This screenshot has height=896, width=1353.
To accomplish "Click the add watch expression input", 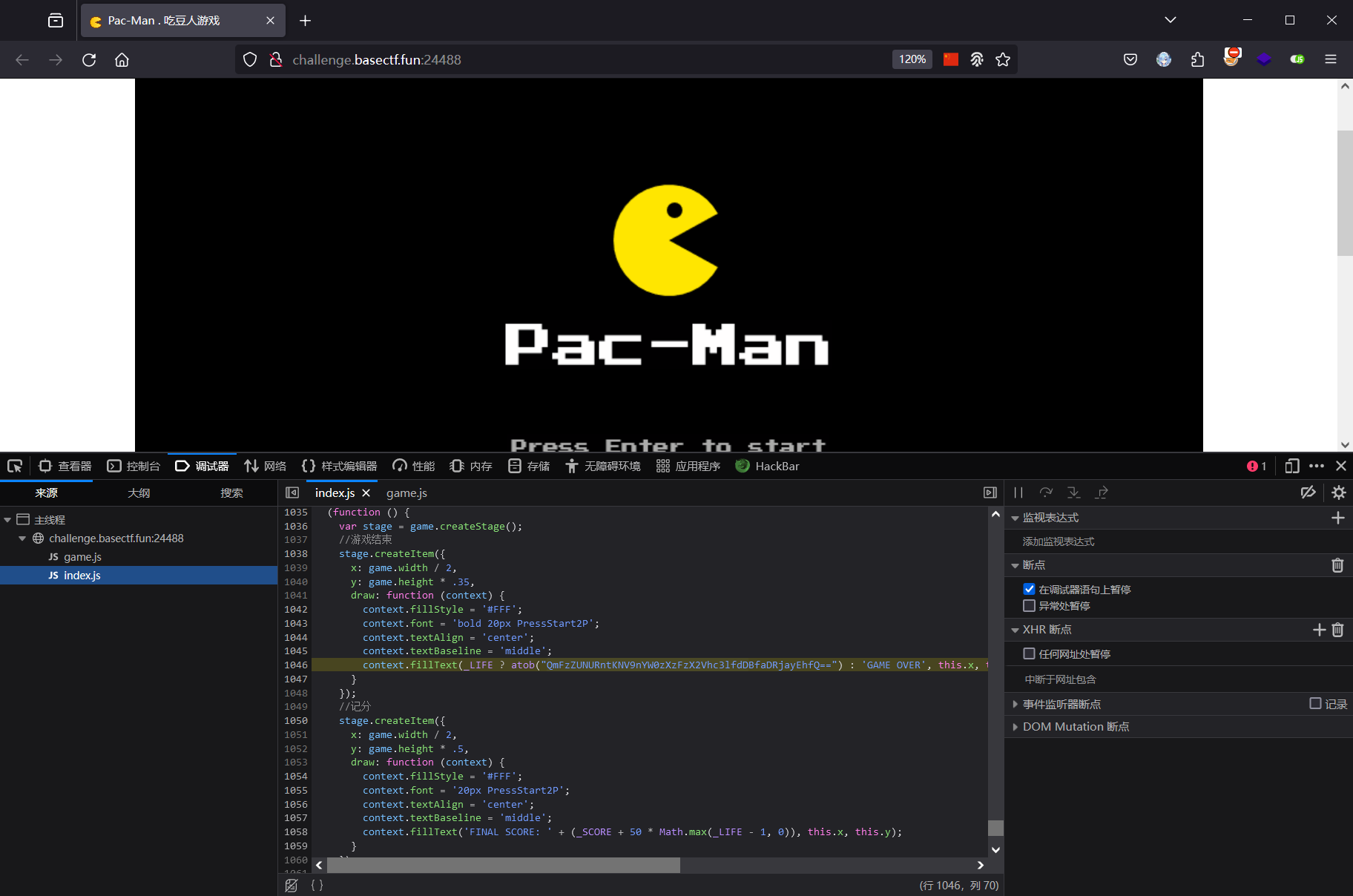I will point(1178,541).
